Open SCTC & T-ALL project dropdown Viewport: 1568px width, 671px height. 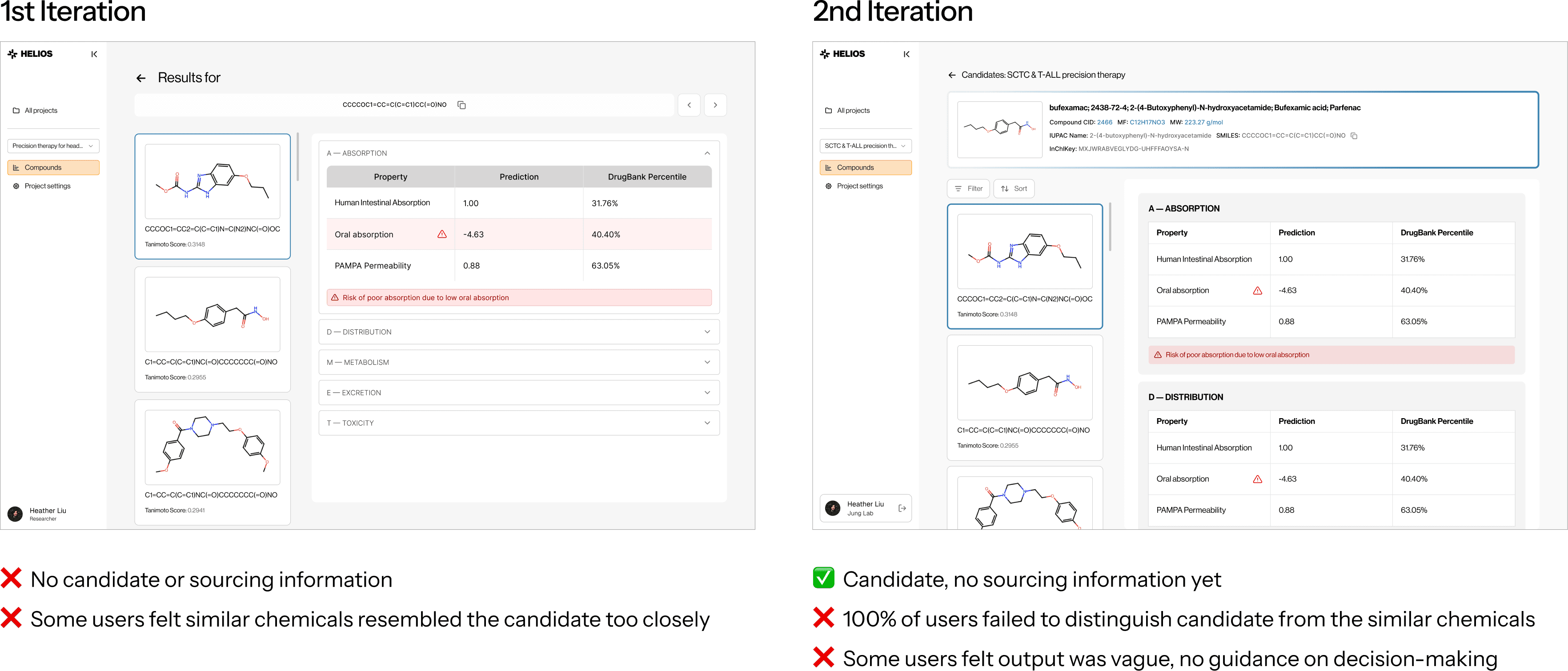click(865, 146)
